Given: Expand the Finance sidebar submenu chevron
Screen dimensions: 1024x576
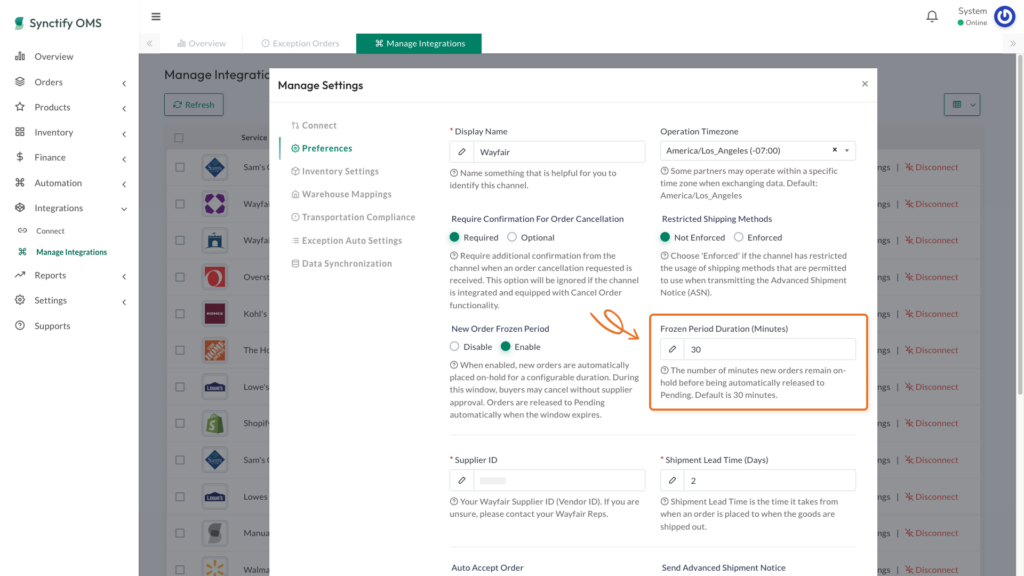Looking at the screenshot, I should pos(124,159).
